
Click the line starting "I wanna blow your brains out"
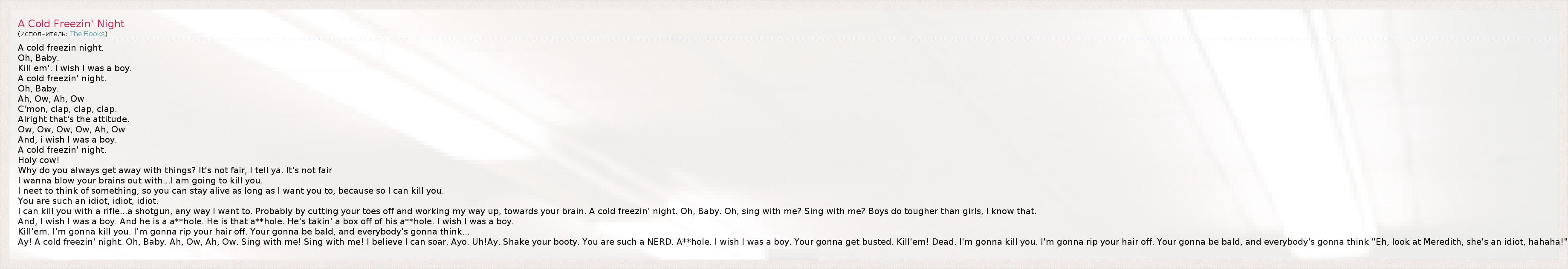[140, 181]
